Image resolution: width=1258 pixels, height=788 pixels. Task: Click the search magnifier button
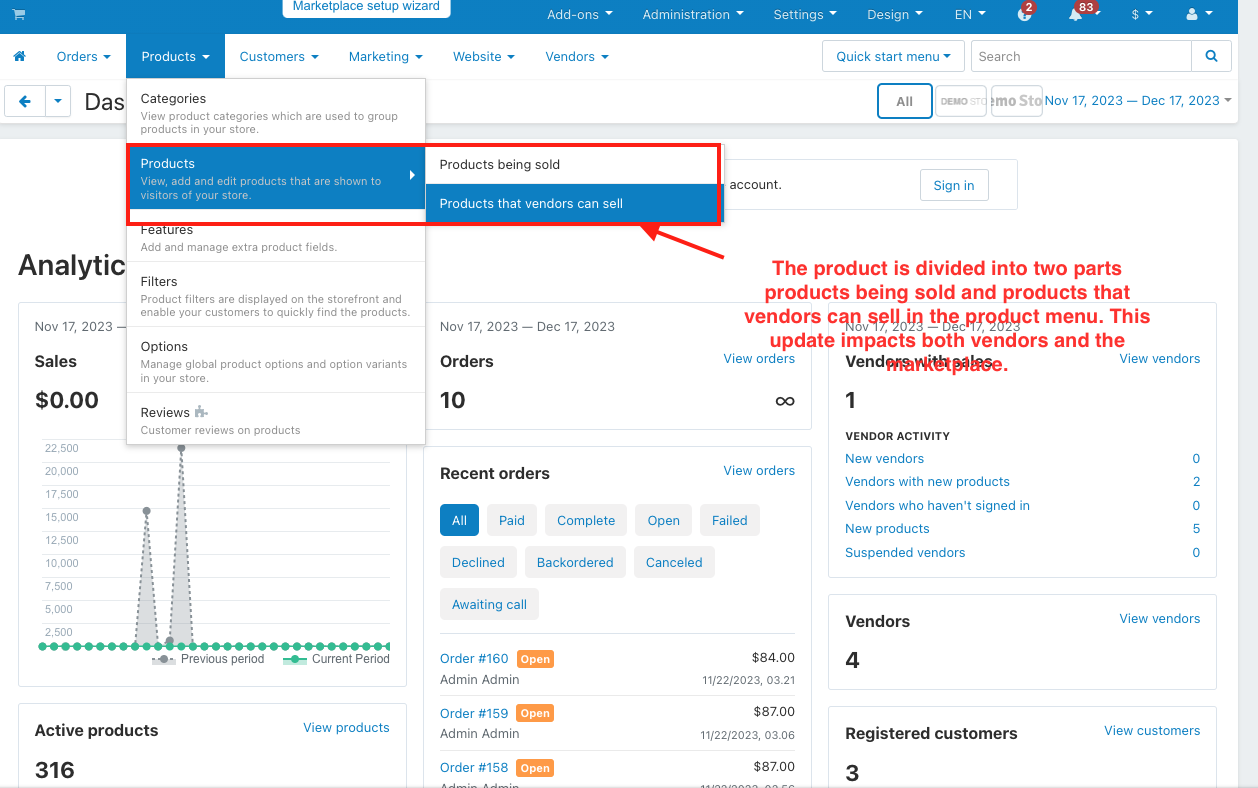click(1211, 56)
